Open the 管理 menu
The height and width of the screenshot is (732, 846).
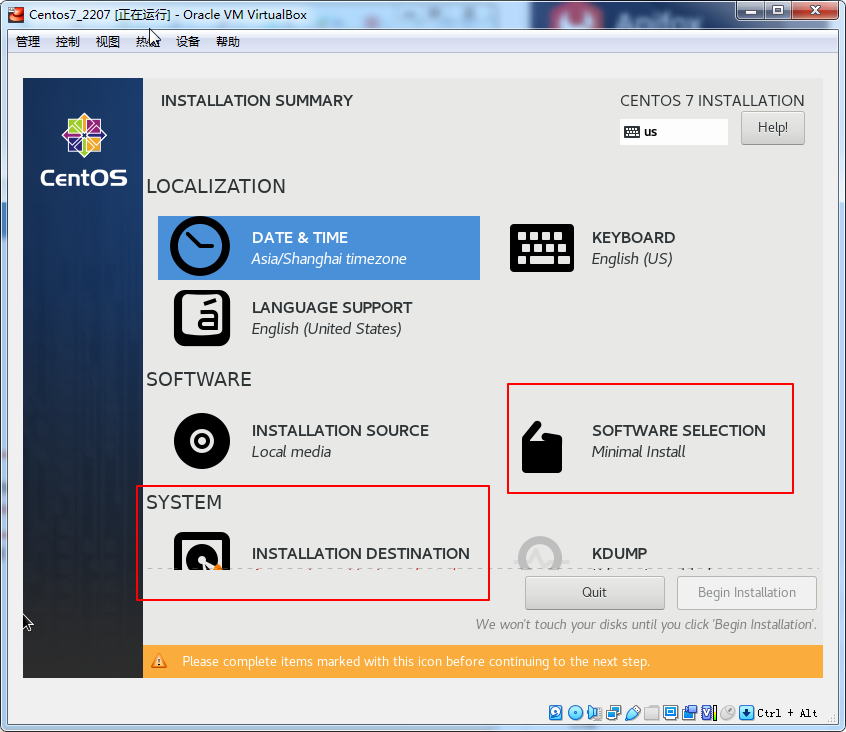28,42
